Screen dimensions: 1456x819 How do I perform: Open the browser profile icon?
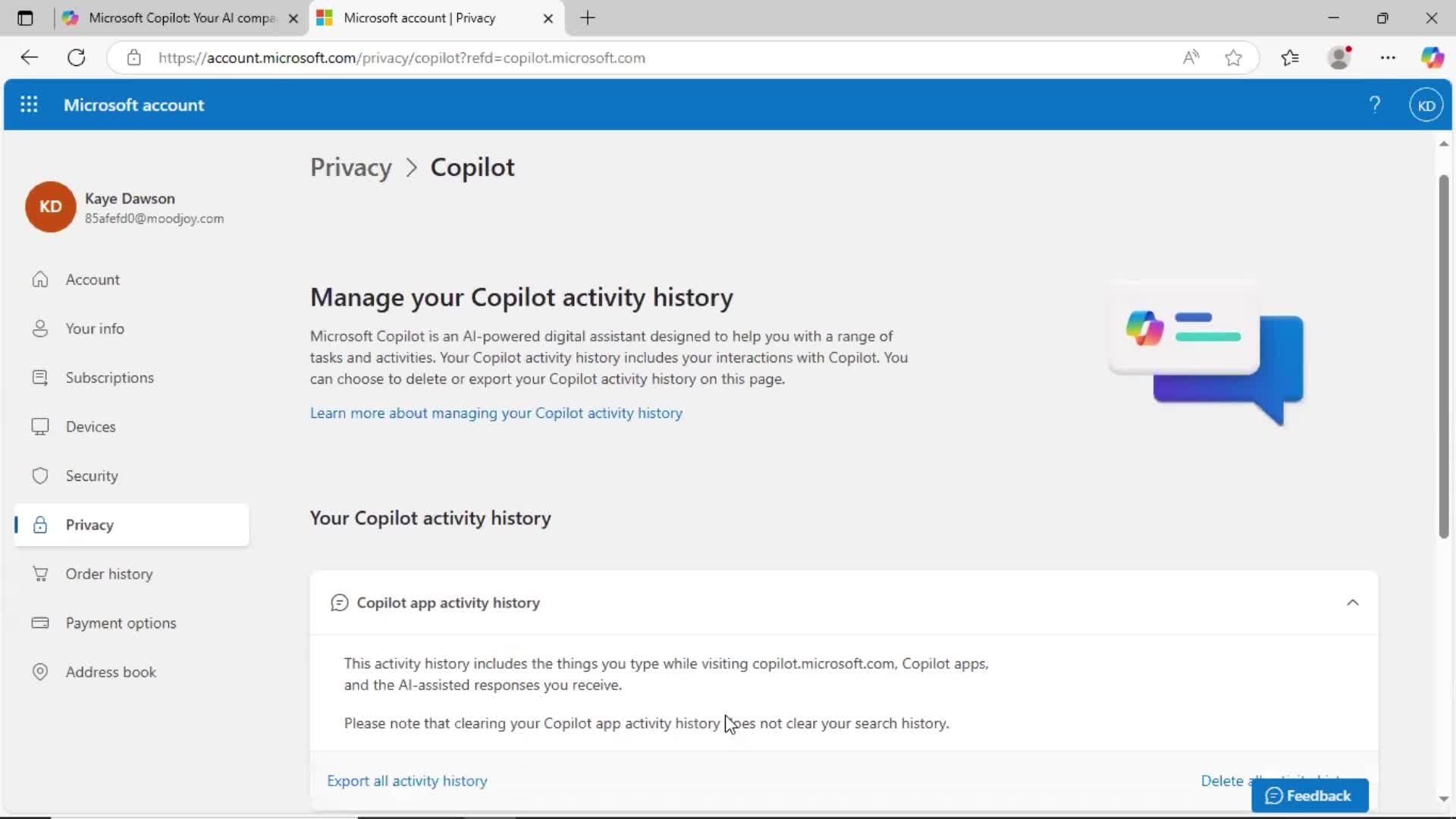click(x=1339, y=58)
